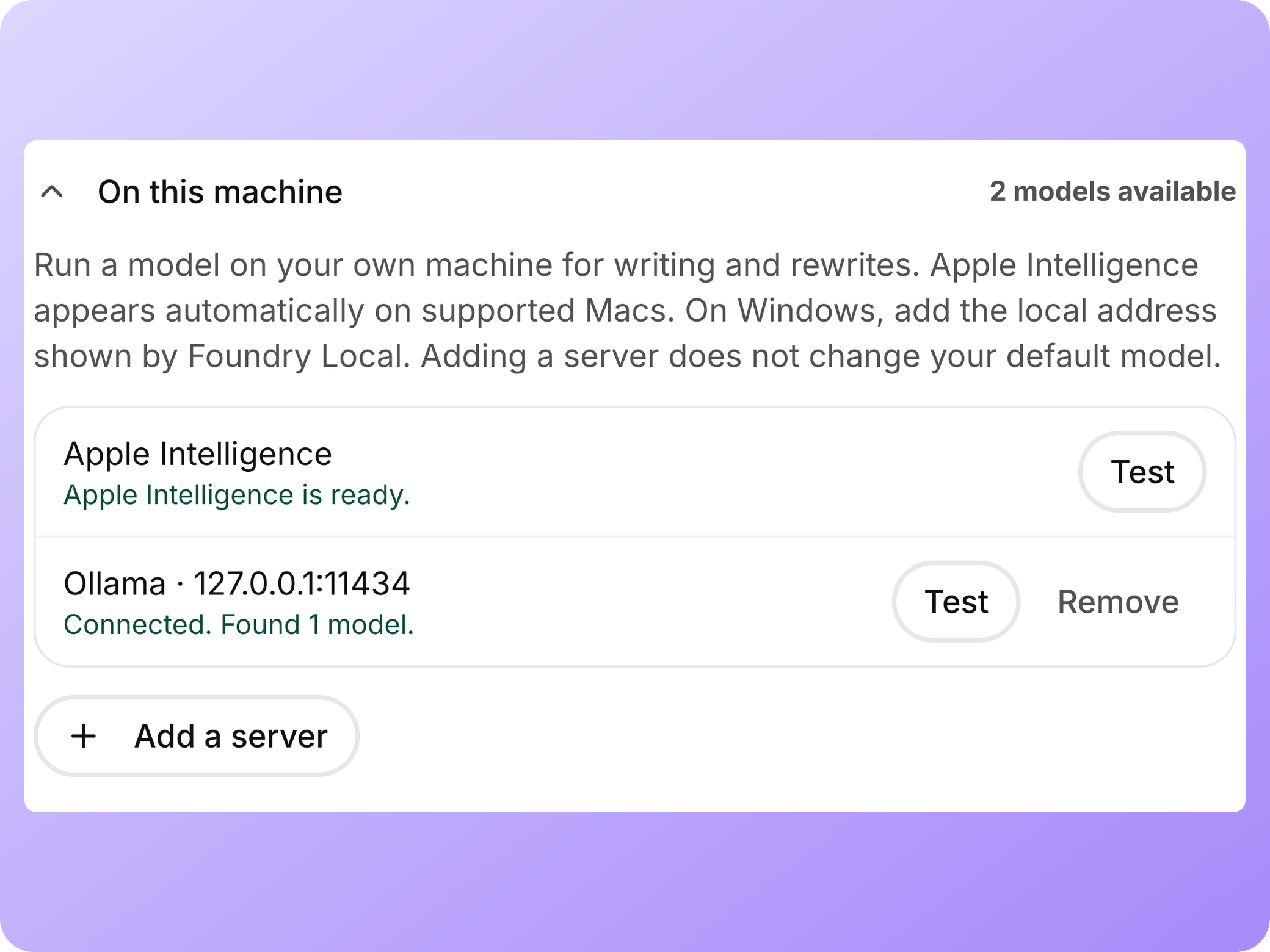Click the On this machine heading
The height and width of the screenshot is (952, 1270).
tap(220, 192)
